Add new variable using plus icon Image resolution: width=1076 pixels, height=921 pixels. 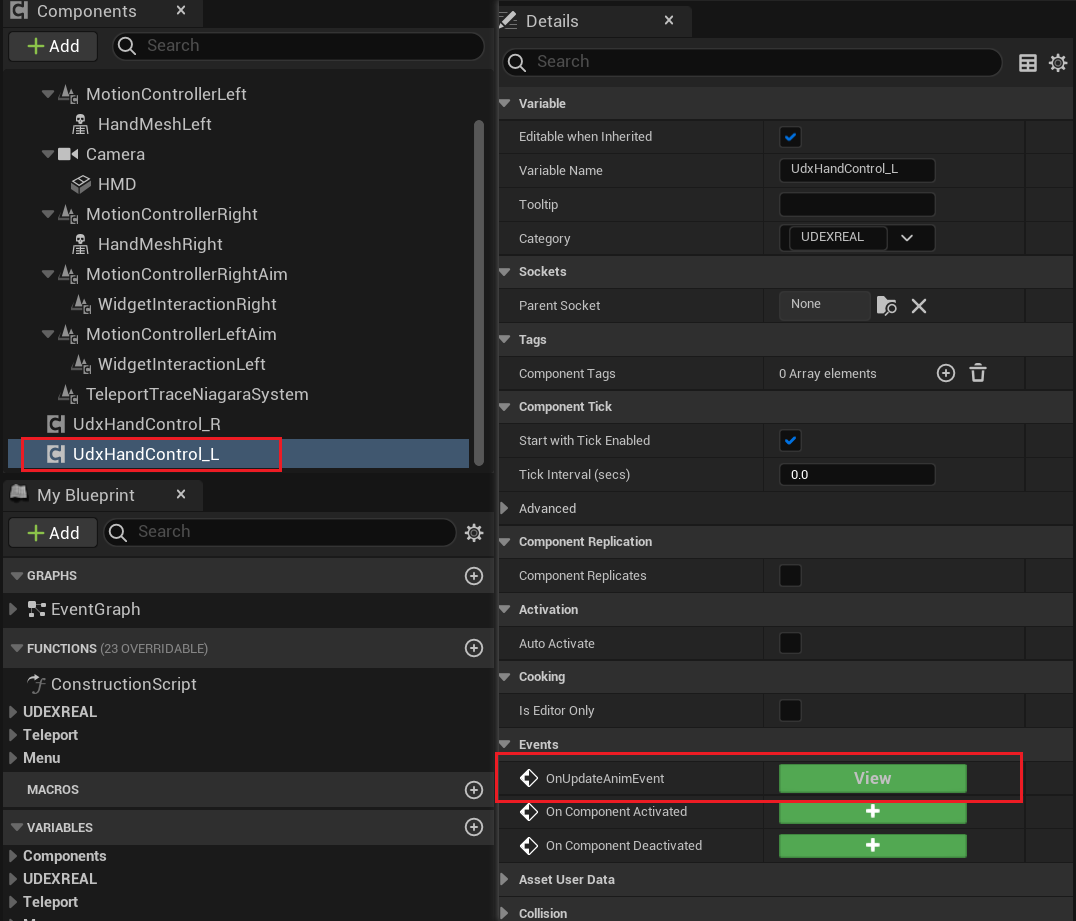(474, 827)
